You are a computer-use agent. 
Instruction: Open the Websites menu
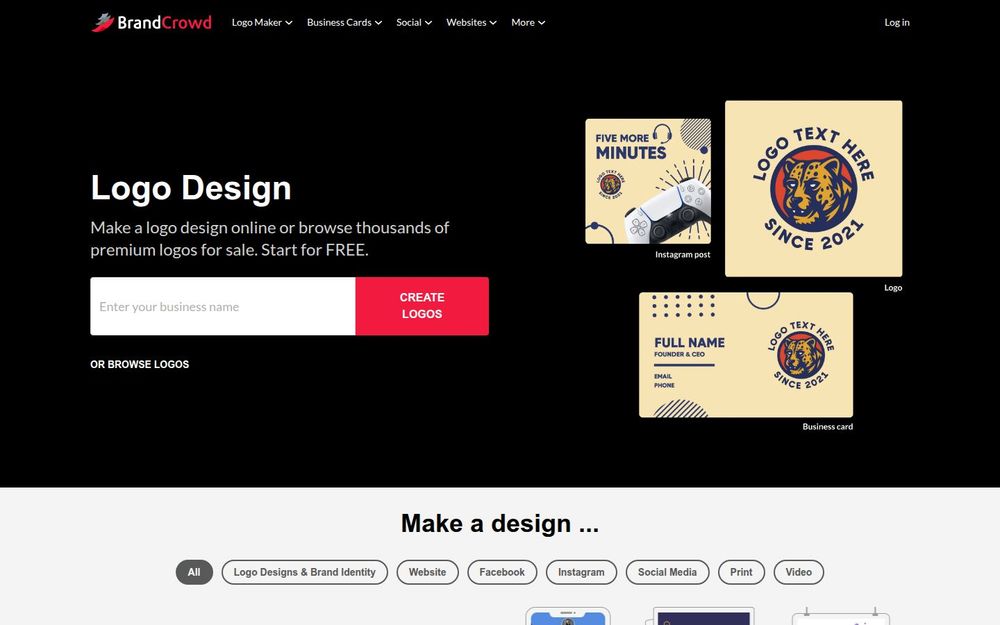tap(471, 22)
